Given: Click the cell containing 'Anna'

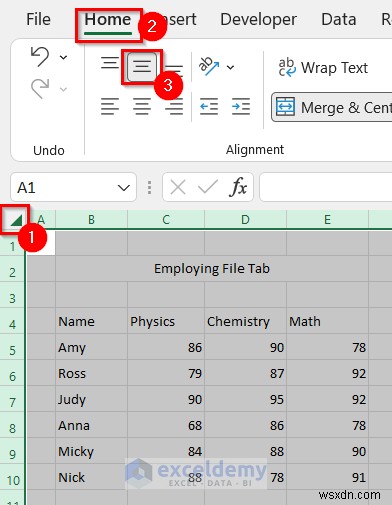Looking at the screenshot, I should click(91, 425).
